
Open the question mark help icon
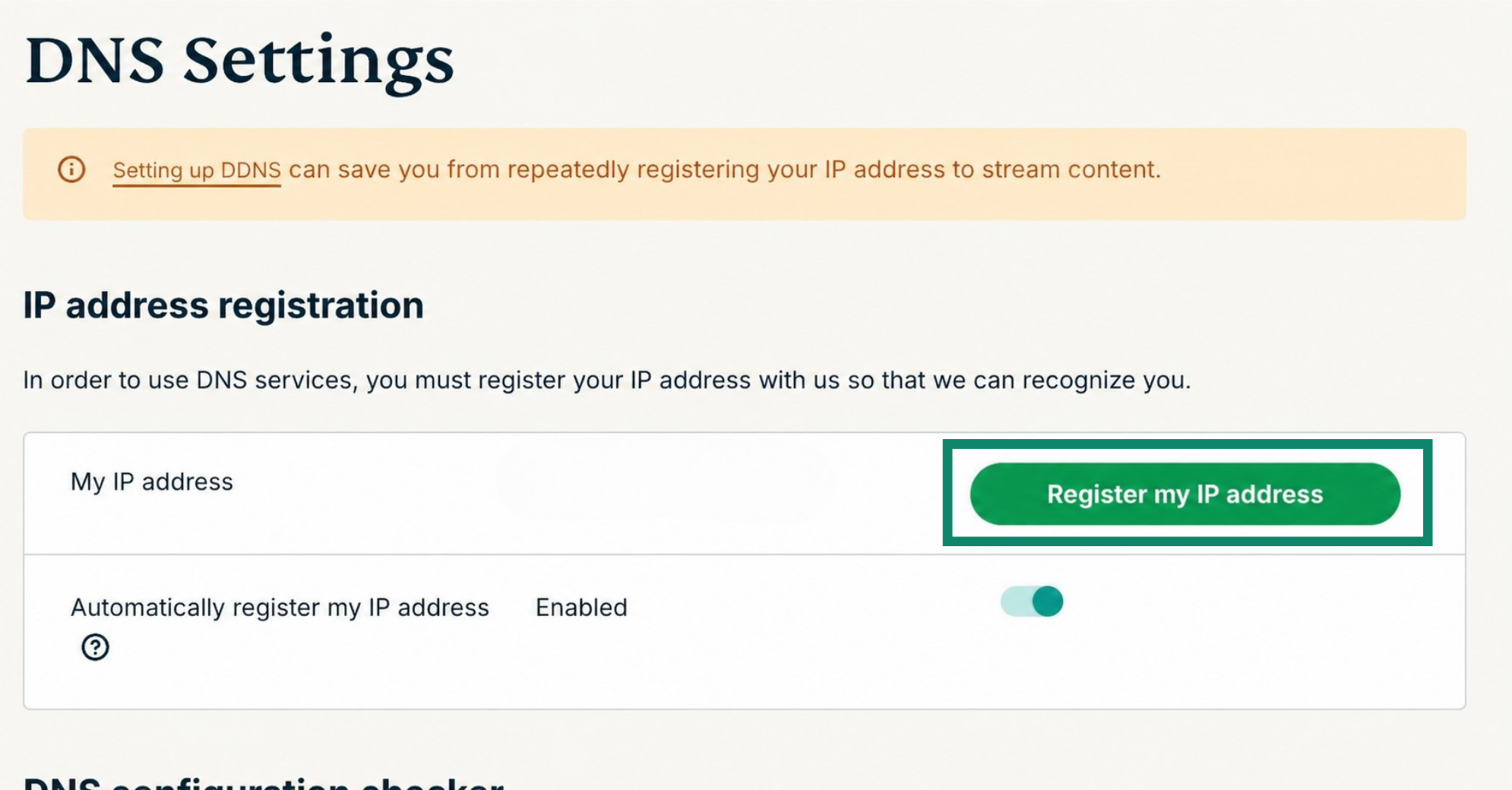[95, 647]
